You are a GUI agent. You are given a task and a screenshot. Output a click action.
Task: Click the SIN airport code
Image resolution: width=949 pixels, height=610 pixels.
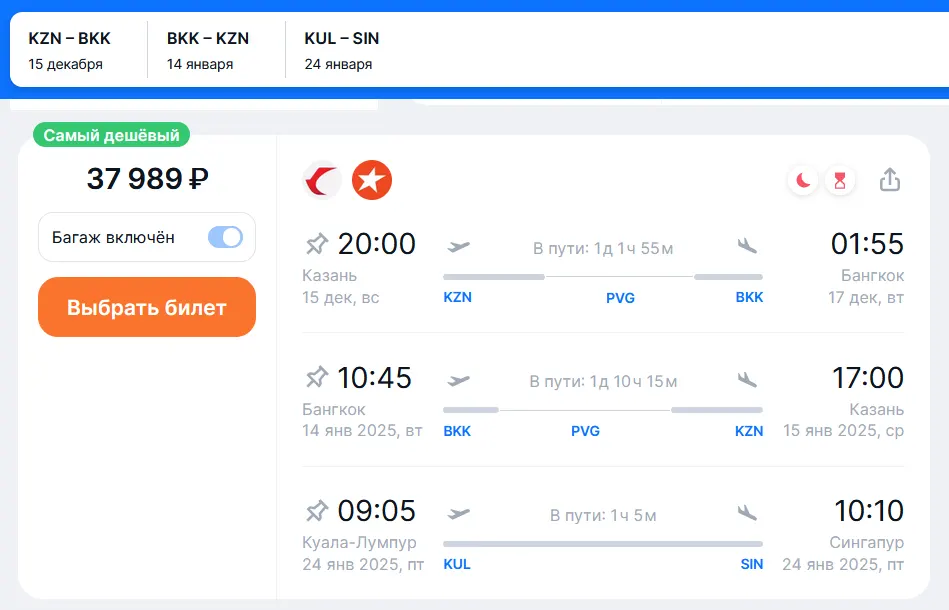[x=751, y=565]
